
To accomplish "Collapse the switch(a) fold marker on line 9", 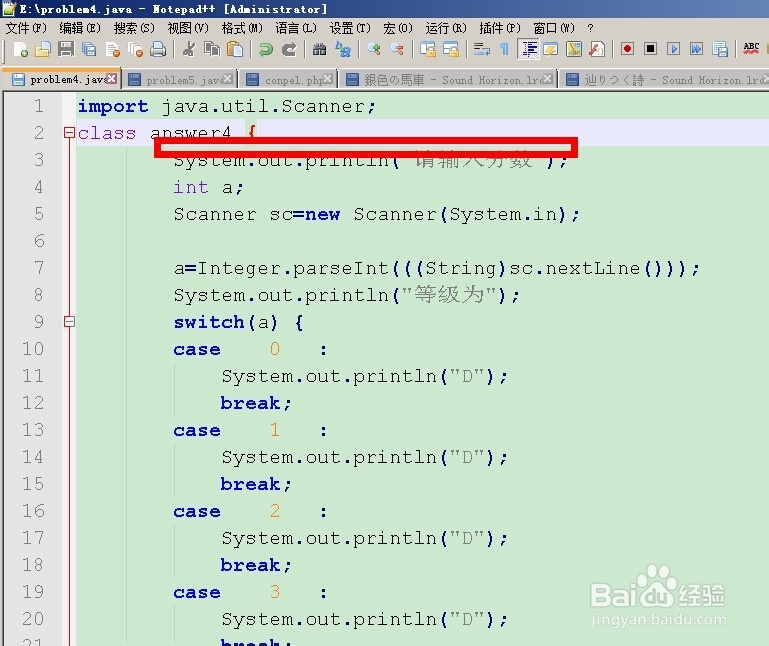I will pyautogui.click(x=69, y=322).
